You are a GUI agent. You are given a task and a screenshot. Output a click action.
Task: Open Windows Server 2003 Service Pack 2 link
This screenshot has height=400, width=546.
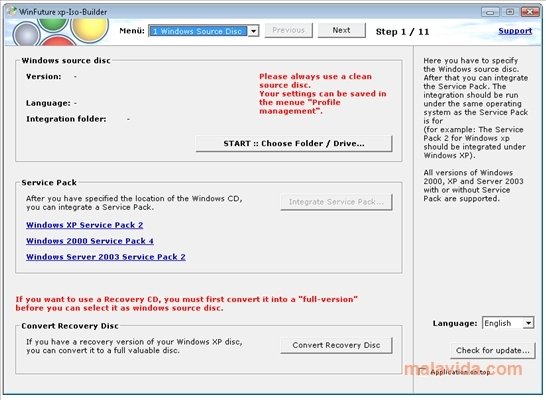point(106,257)
